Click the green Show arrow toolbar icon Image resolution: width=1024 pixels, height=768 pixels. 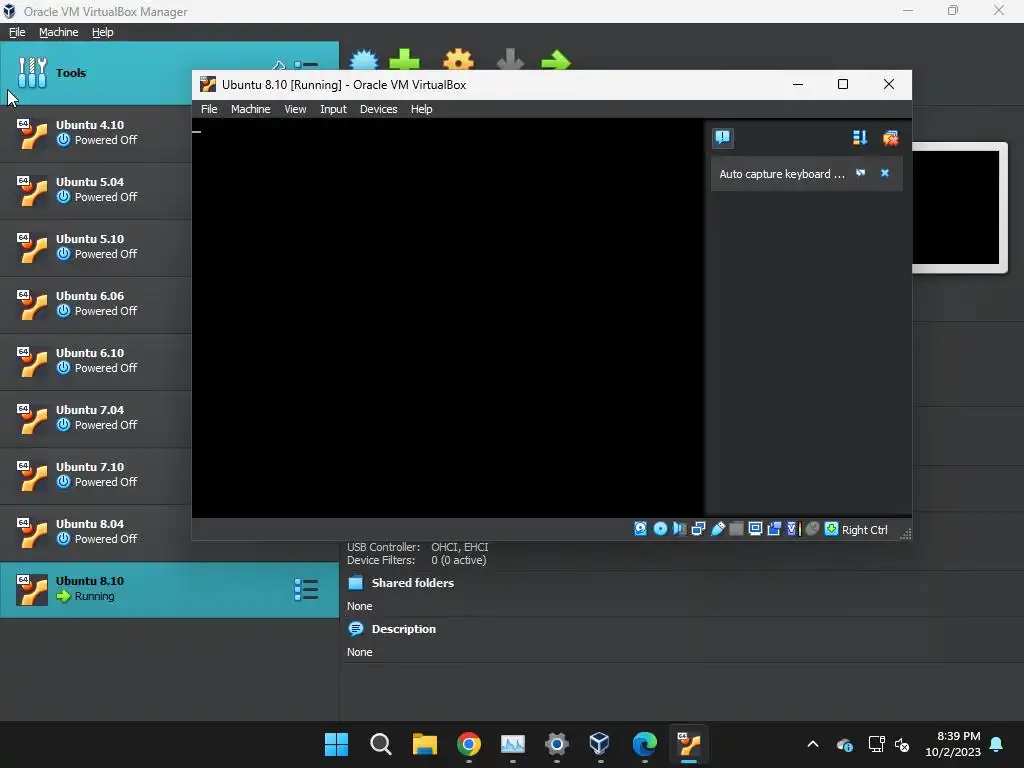[x=556, y=61]
